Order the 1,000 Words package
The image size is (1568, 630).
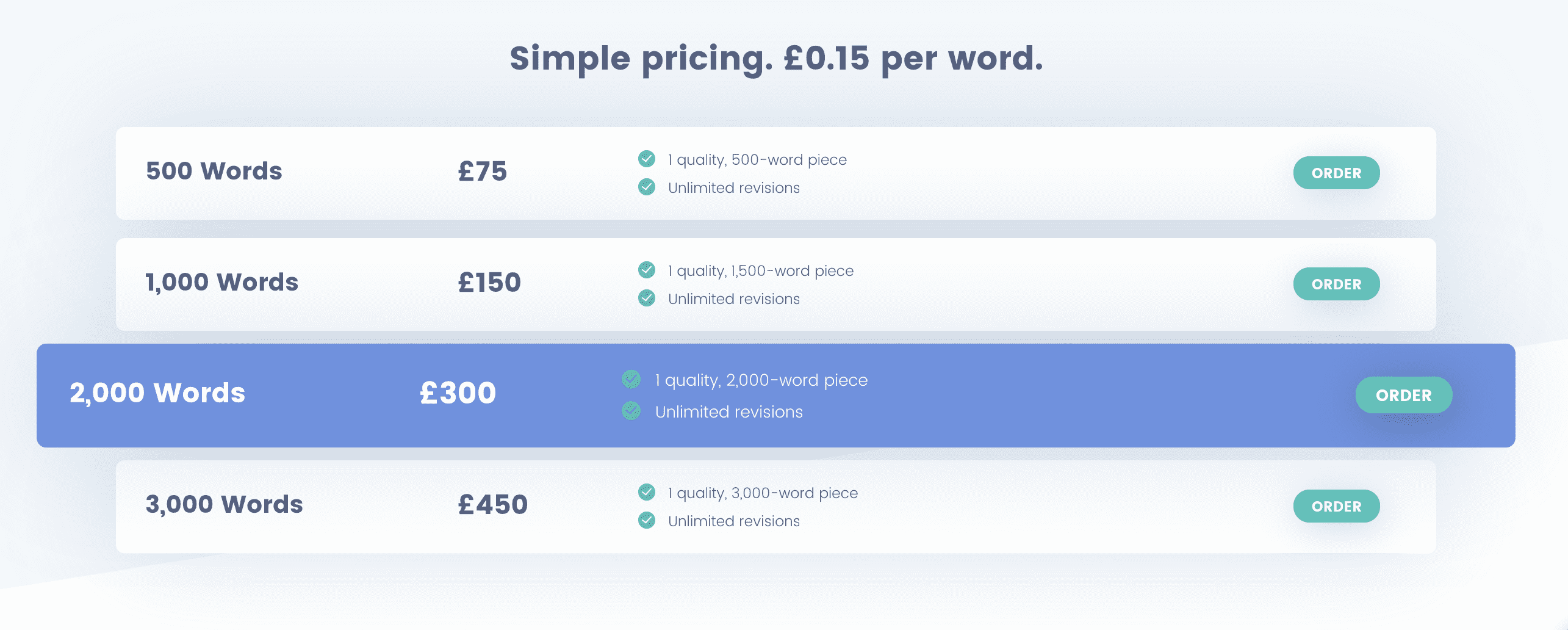click(x=1336, y=284)
